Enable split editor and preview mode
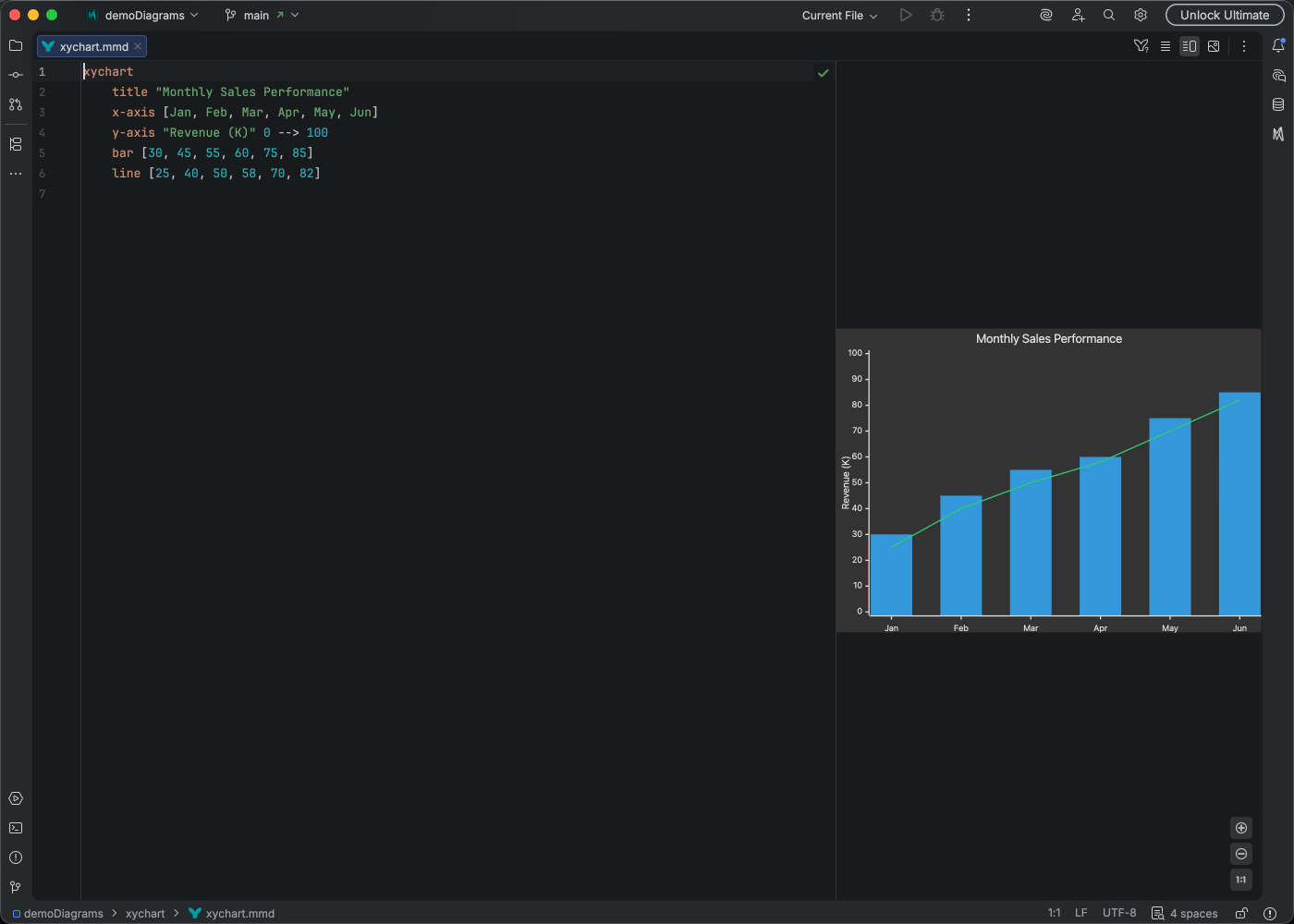The height and width of the screenshot is (924, 1294). tap(1190, 45)
